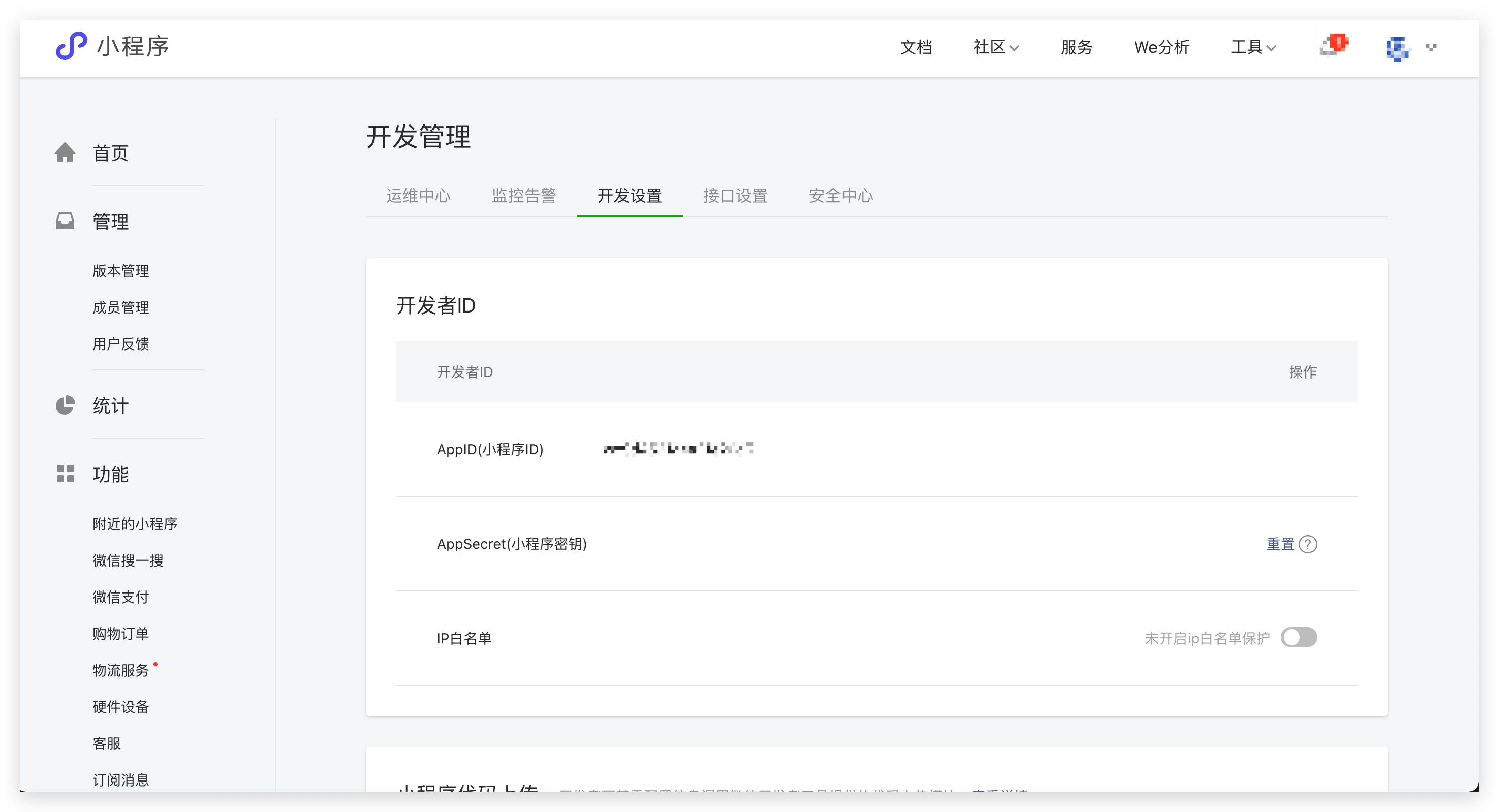Screen dimensions: 1499x812
Task: Click the help icon beside AppSecret 重置
Action: point(1309,544)
